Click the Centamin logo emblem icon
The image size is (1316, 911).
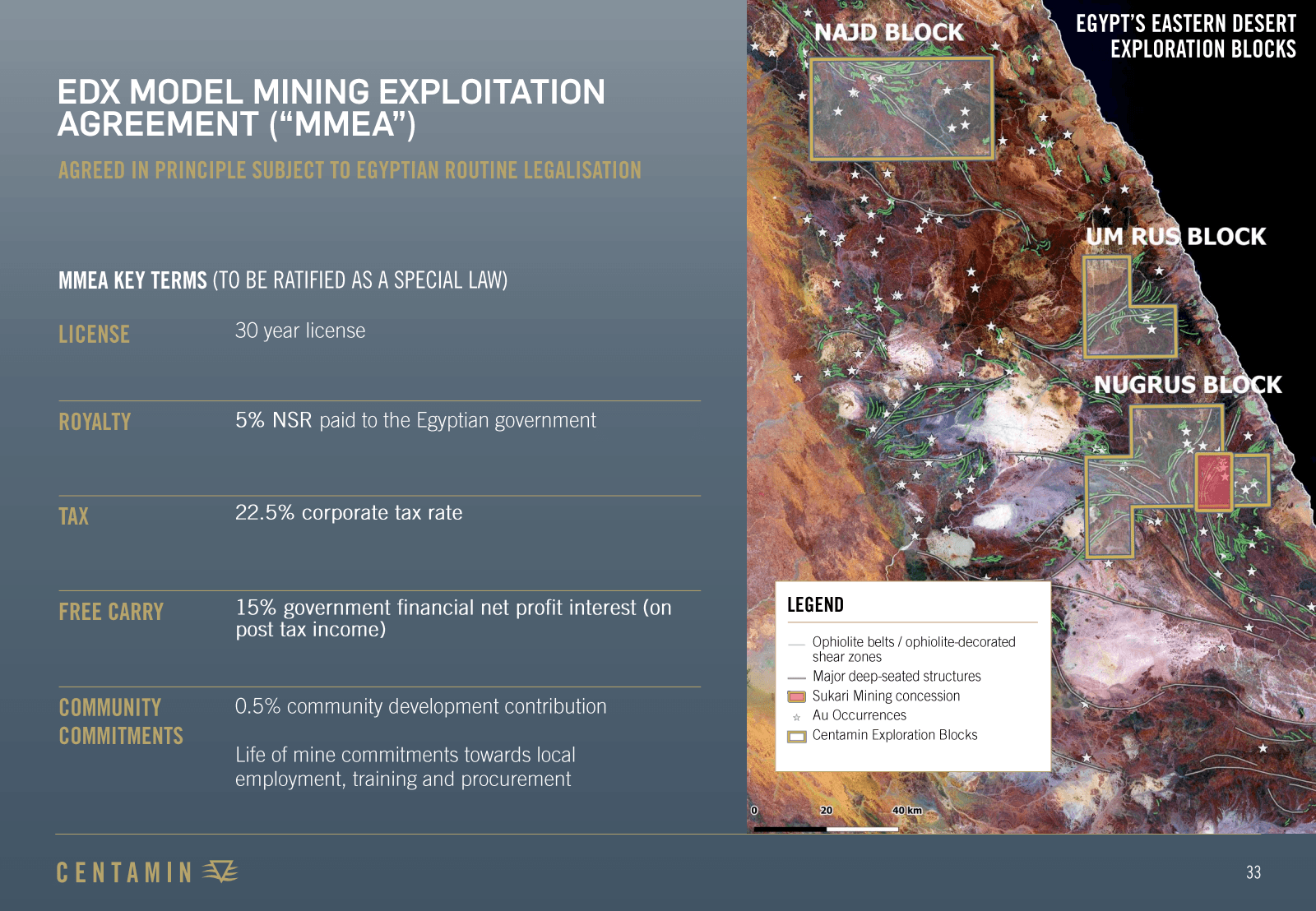tap(220, 872)
